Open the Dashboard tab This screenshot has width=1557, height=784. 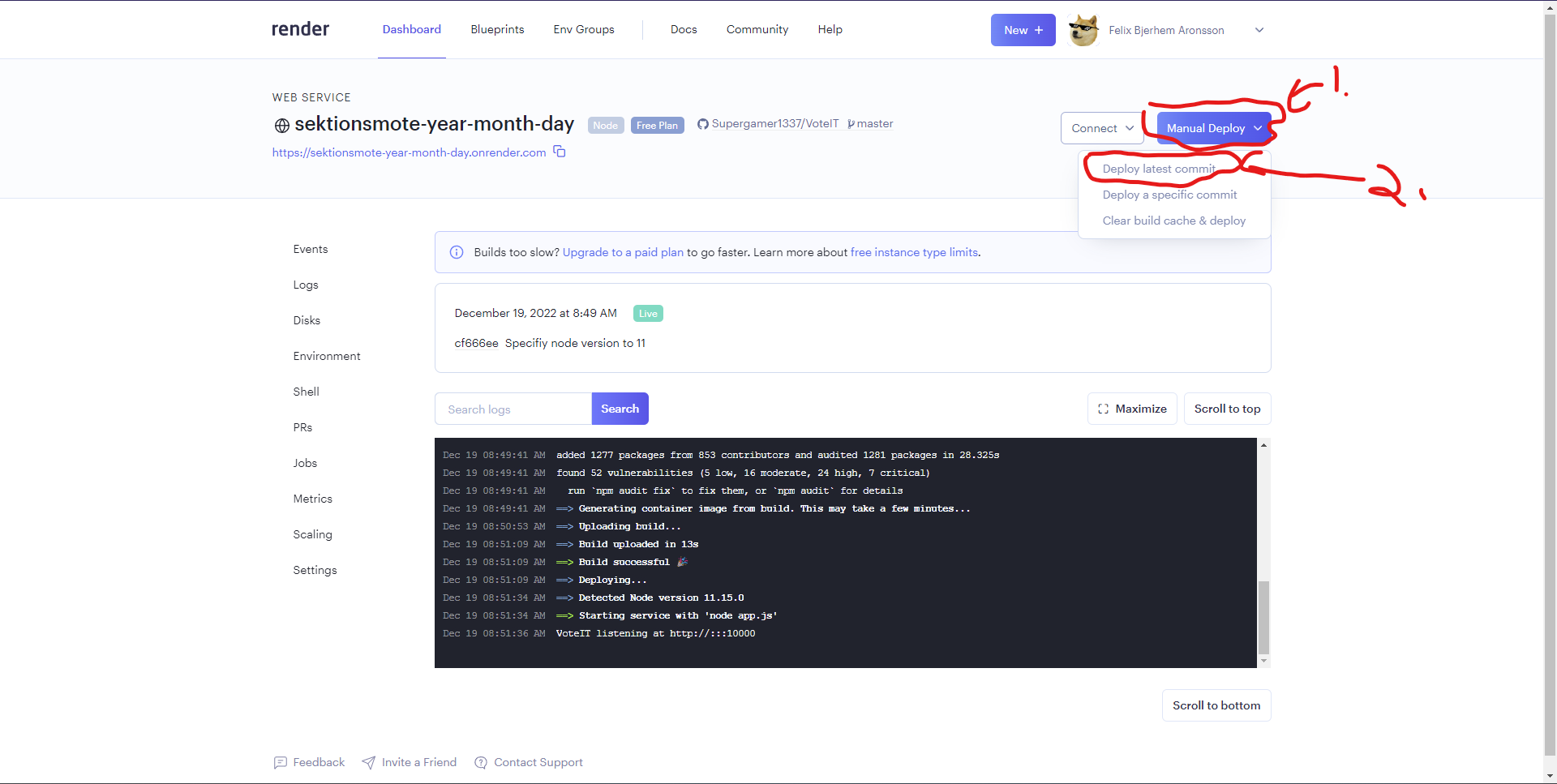[x=412, y=29]
